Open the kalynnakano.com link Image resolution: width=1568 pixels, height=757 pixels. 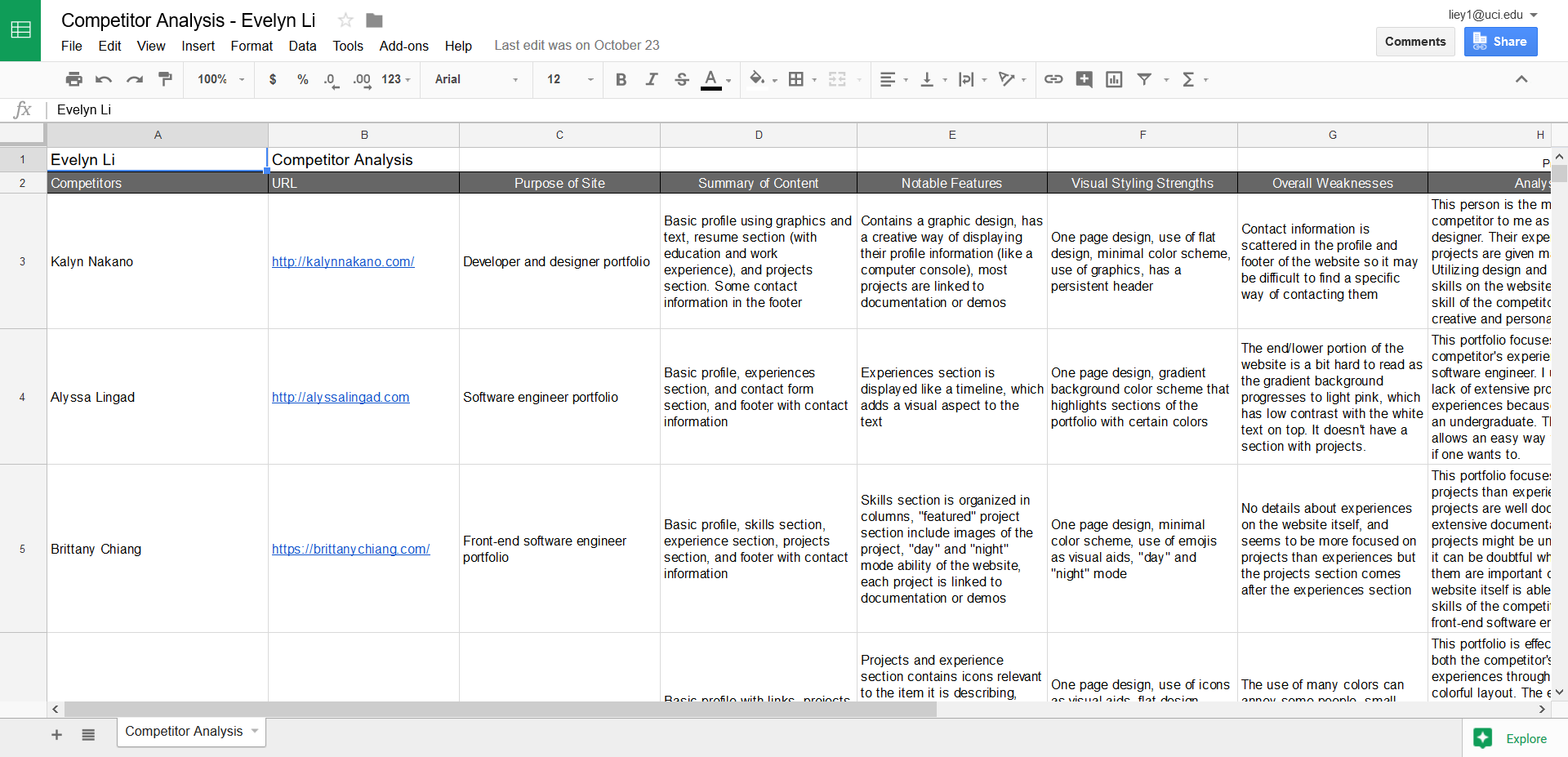click(x=343, y=262)
